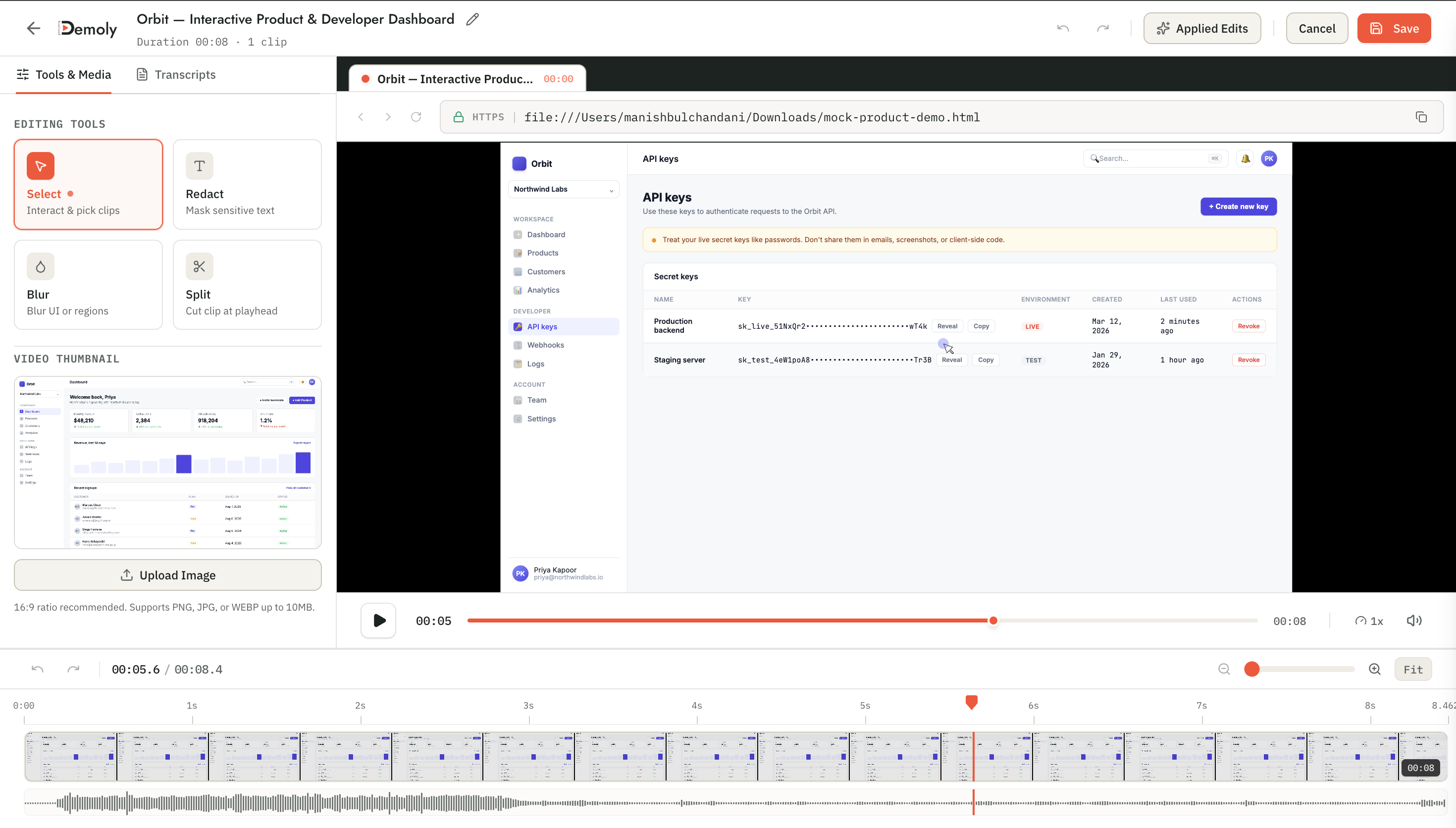Undo using the top header icon
The width and height of the screenshot is (1456, 828).
coord(1063,28)
